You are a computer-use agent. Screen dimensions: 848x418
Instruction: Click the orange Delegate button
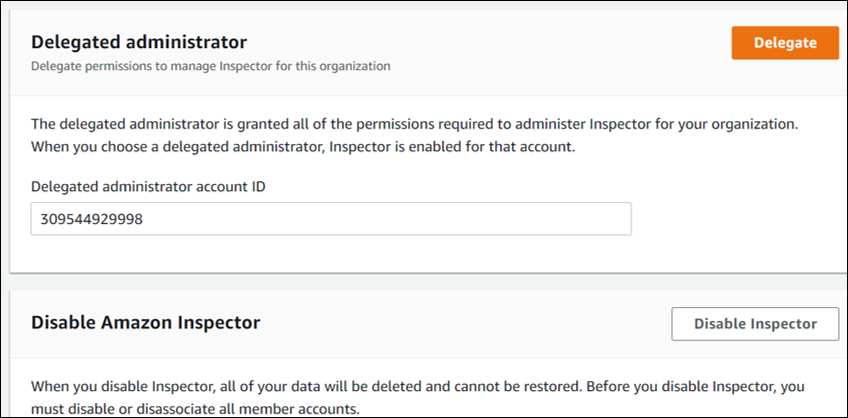[784, 43]
